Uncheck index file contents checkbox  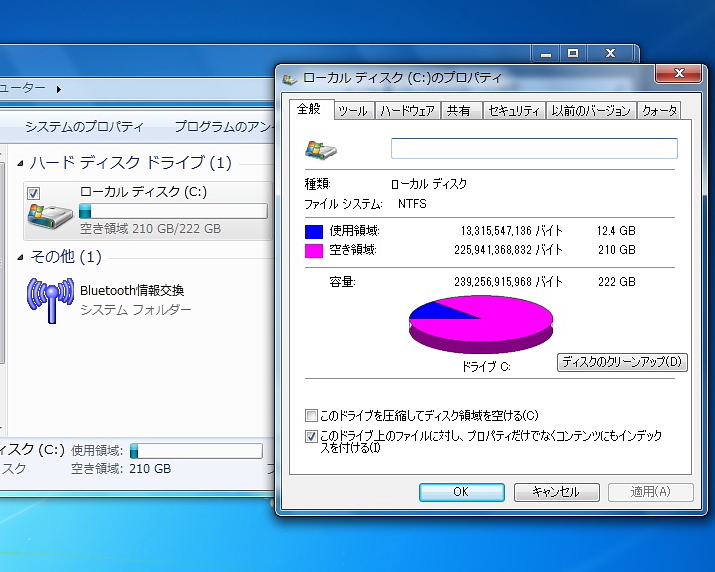[311, 437]
